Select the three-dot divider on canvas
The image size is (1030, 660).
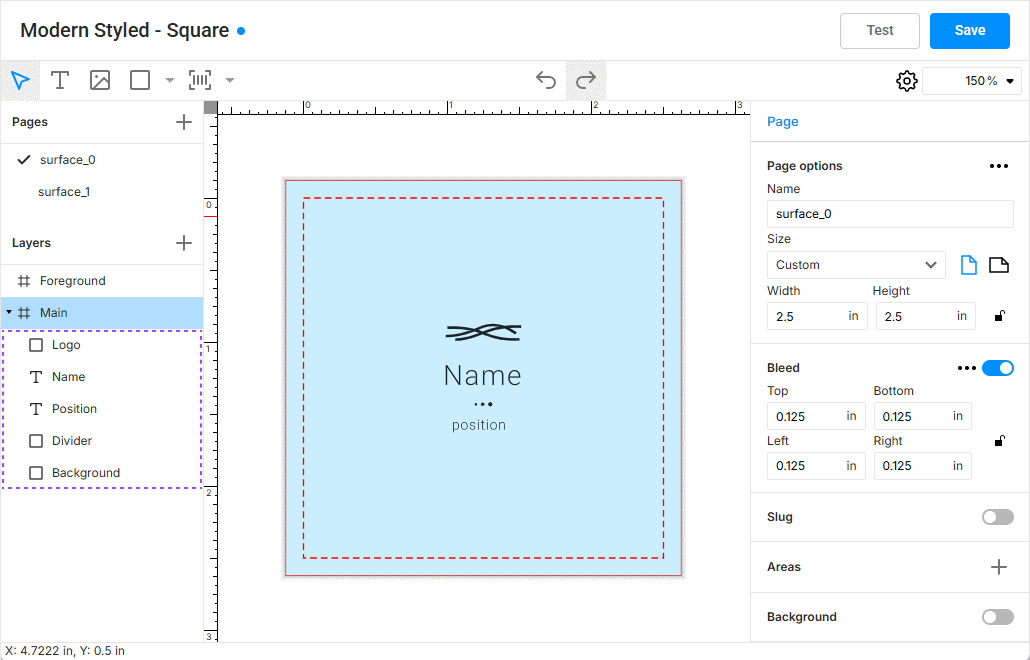[483, 405]
